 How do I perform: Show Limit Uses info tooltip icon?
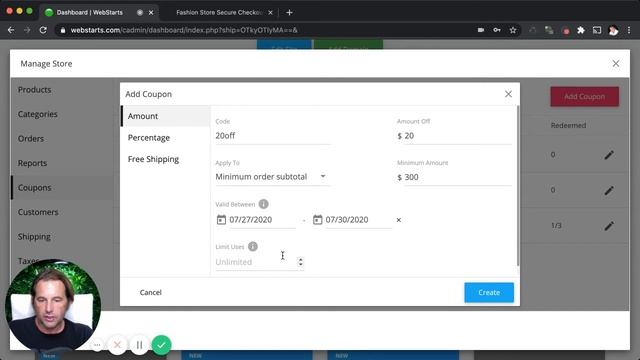coord(253,247)
